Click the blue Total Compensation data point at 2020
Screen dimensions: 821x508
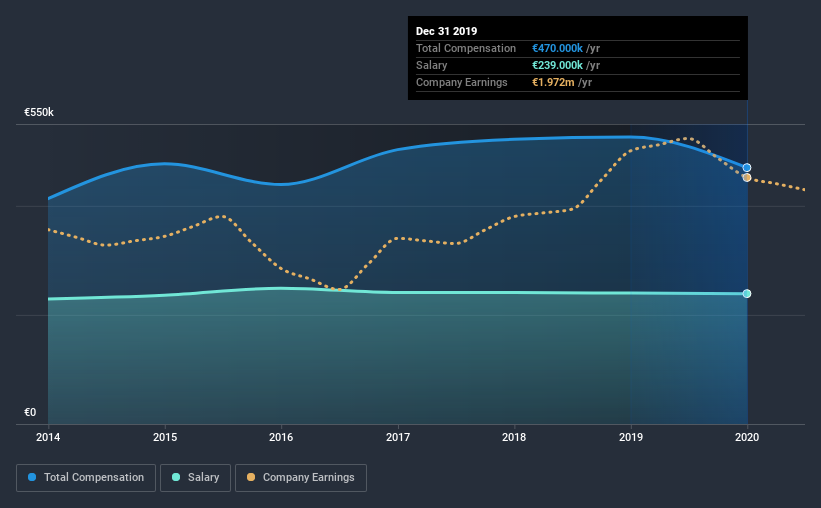(x=747, y=168)
